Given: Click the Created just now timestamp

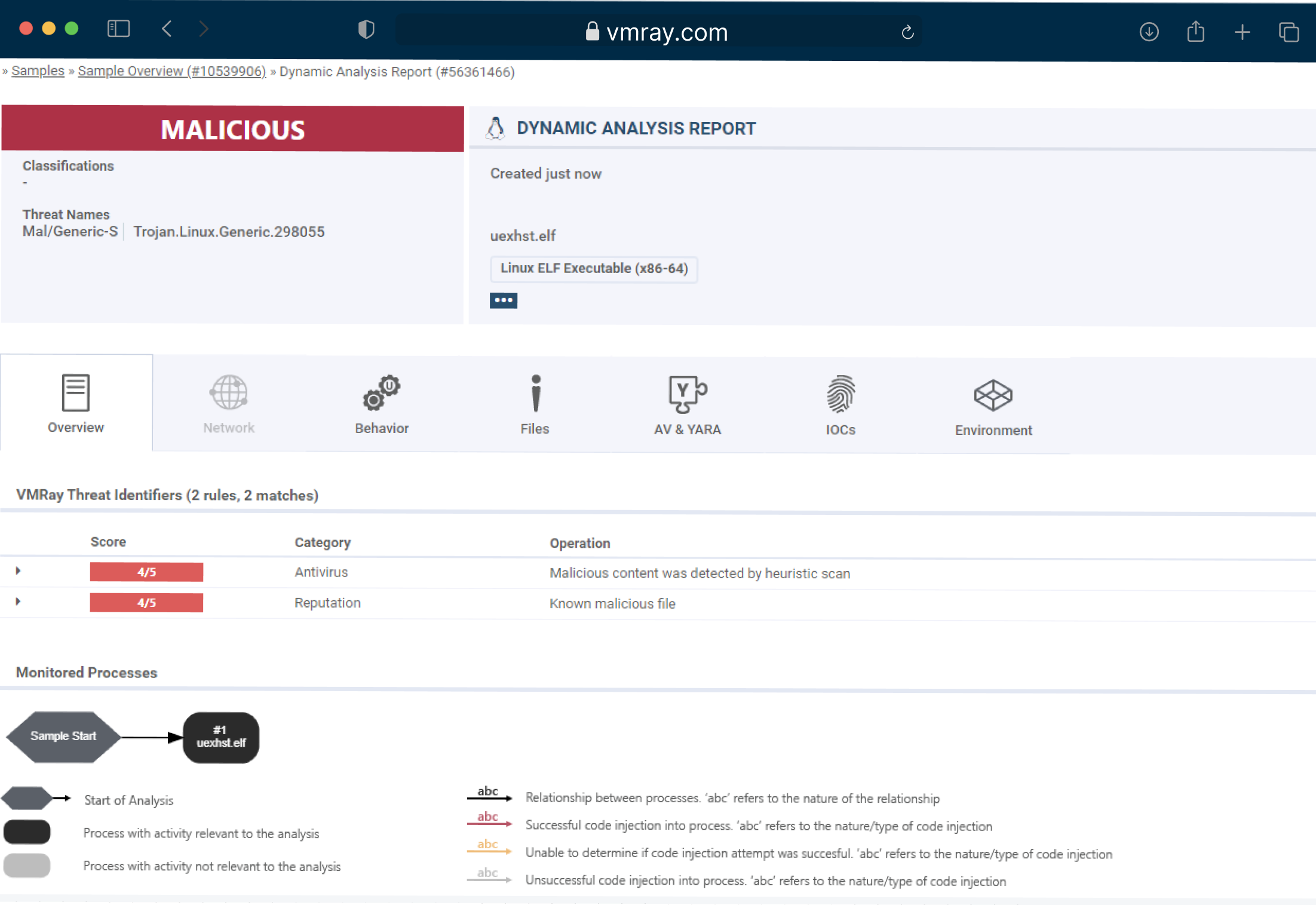Looking at the screenshot, I should point(546,174).
